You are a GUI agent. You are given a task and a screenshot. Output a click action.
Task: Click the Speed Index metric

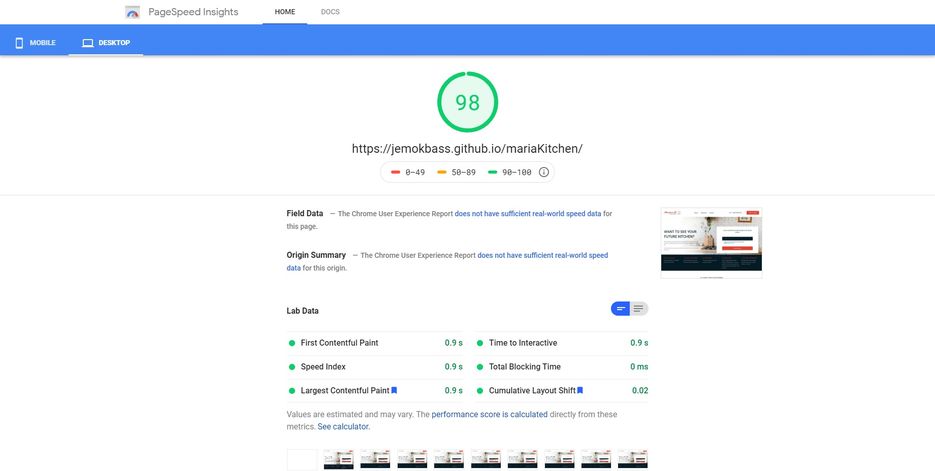point(376,367)
